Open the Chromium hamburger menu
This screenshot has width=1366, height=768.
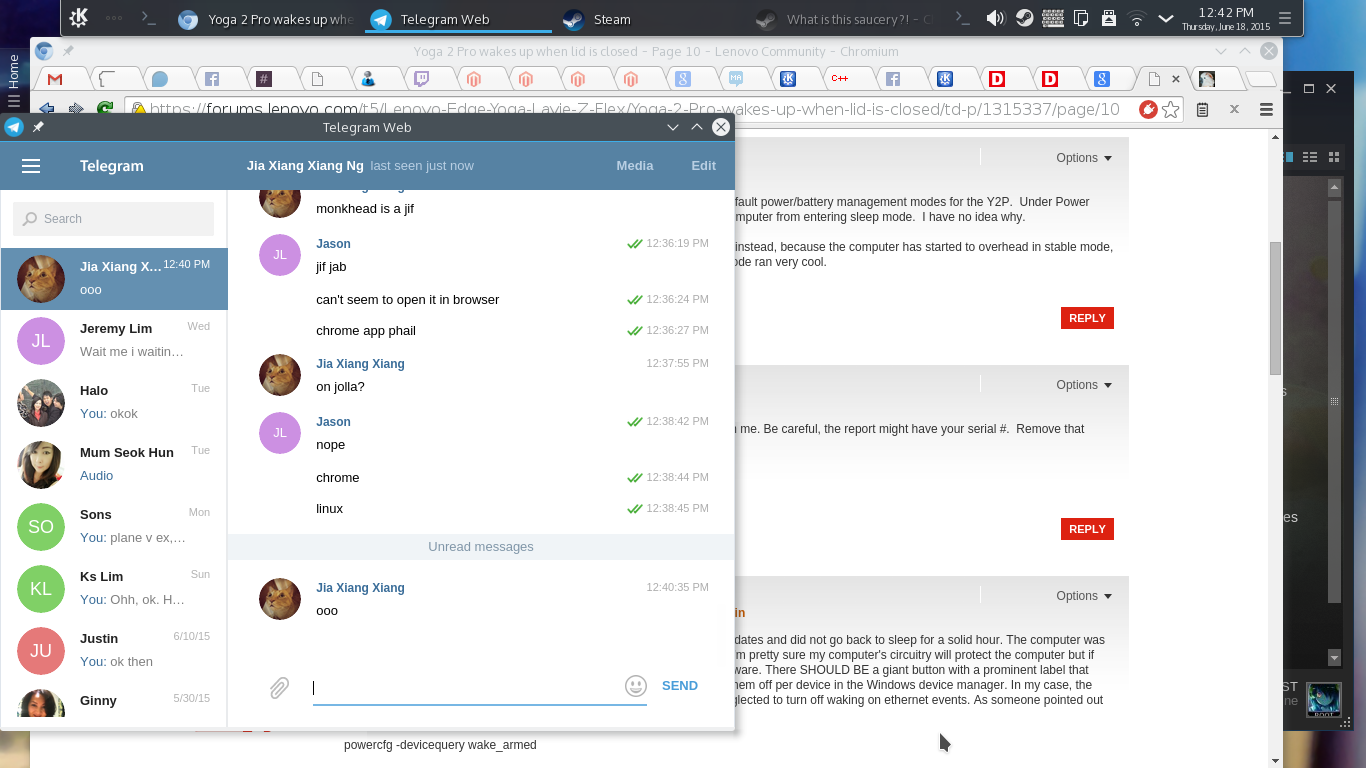(x=1266, y=110)
